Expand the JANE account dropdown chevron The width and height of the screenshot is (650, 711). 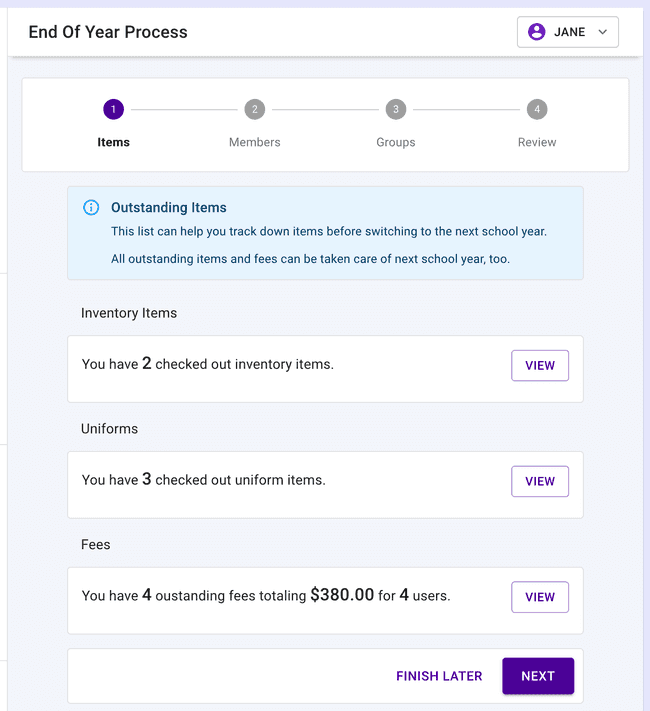(602, 32)
